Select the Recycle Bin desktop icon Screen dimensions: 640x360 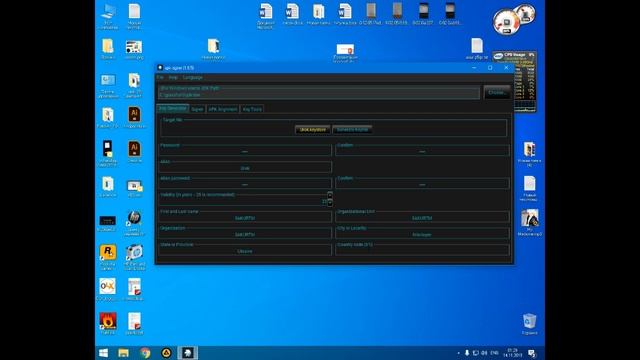(529, 324)
